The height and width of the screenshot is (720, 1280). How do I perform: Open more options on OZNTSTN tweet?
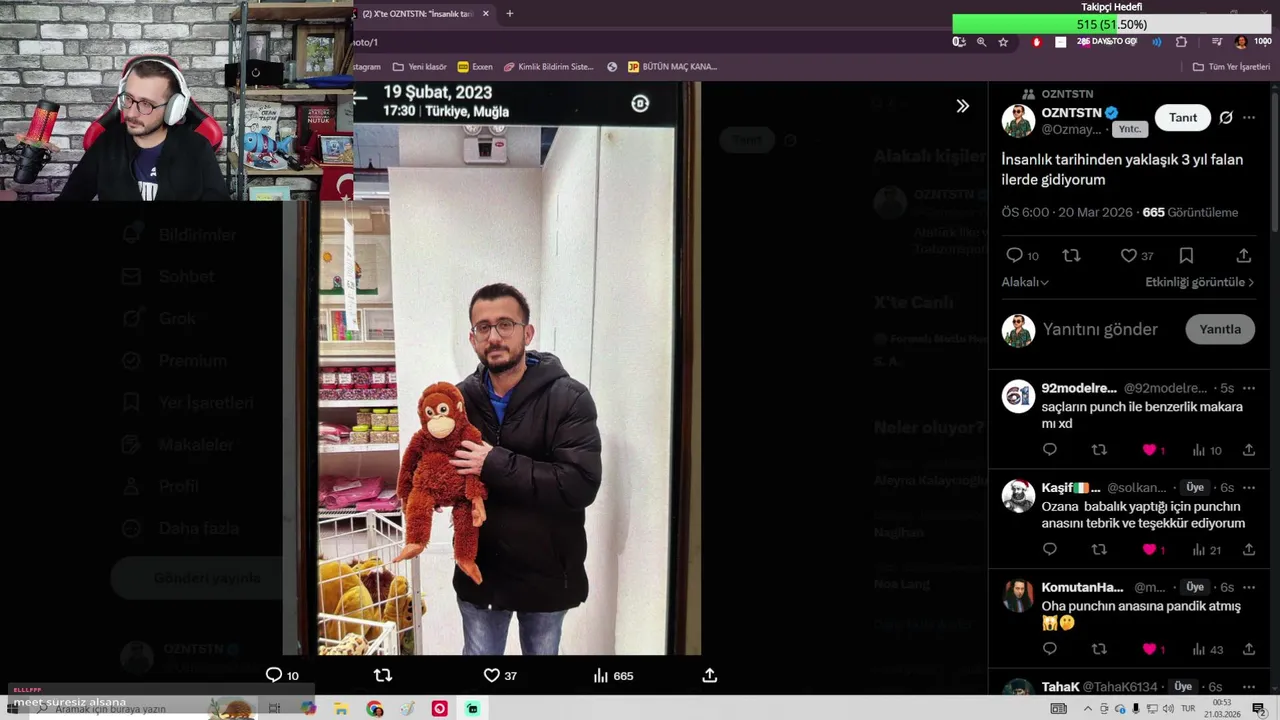click(1249, 117)
